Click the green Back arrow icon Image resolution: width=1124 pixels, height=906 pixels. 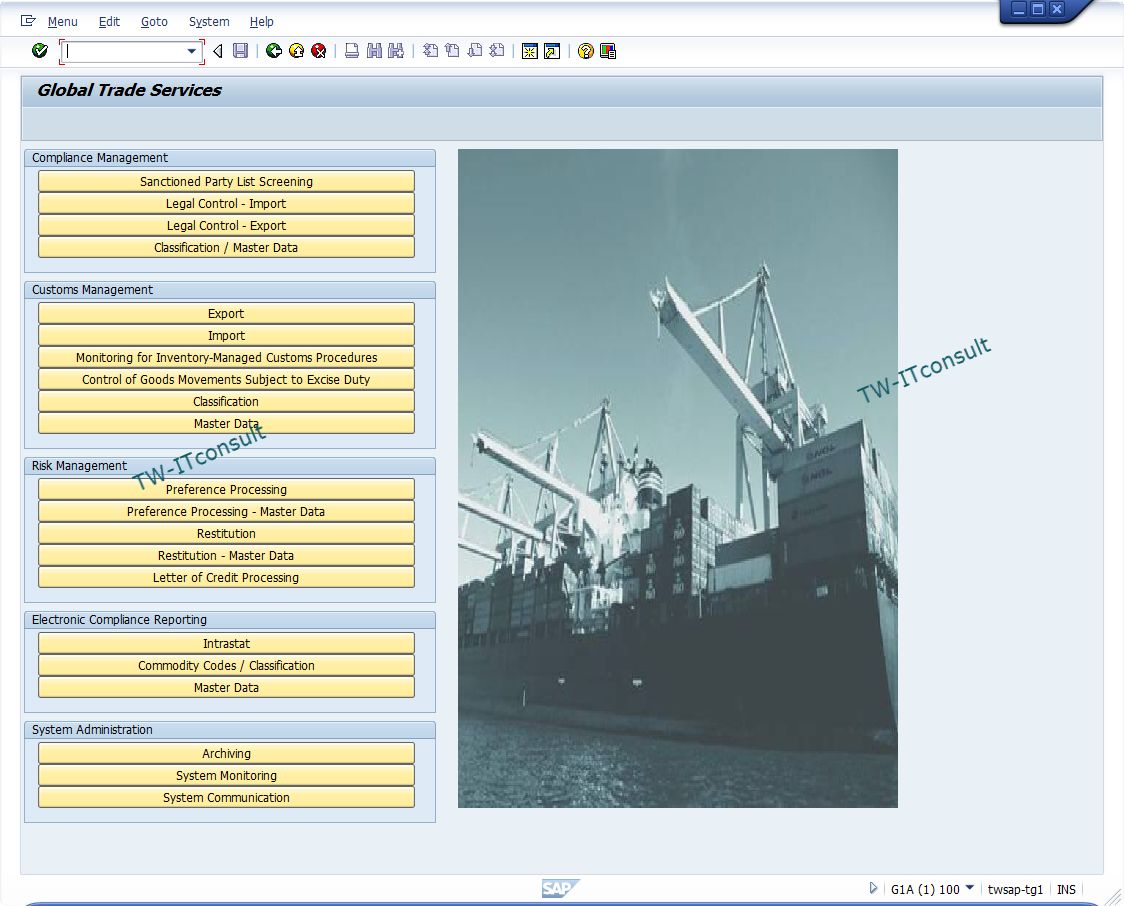click(x=274, y=51)
